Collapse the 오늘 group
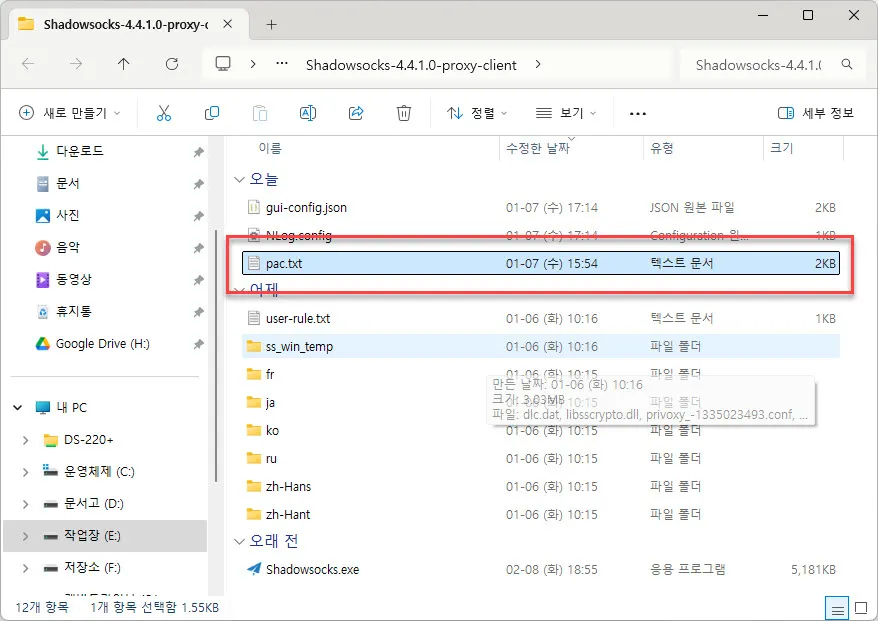 (239, 179)
